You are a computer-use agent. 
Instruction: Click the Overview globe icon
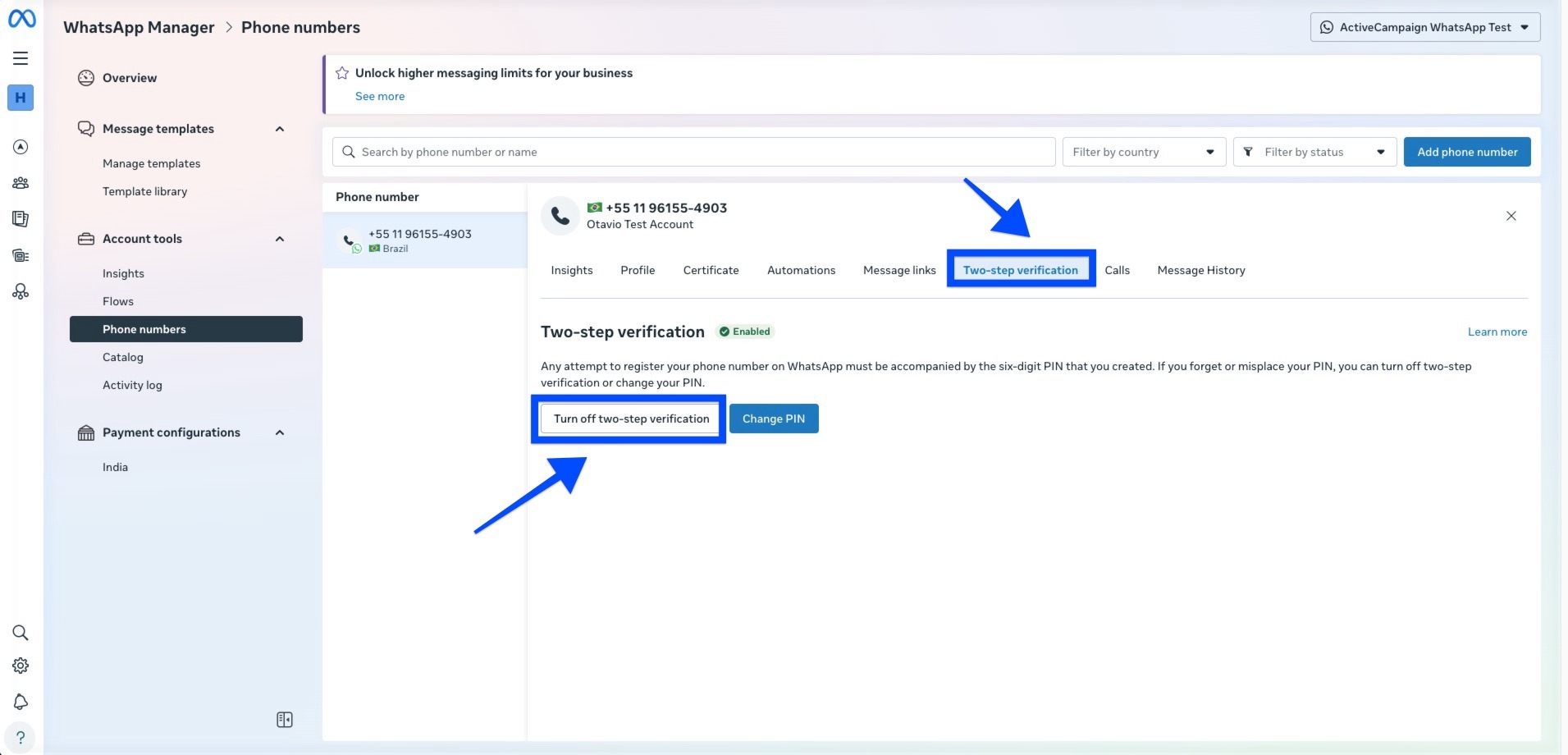86,78
